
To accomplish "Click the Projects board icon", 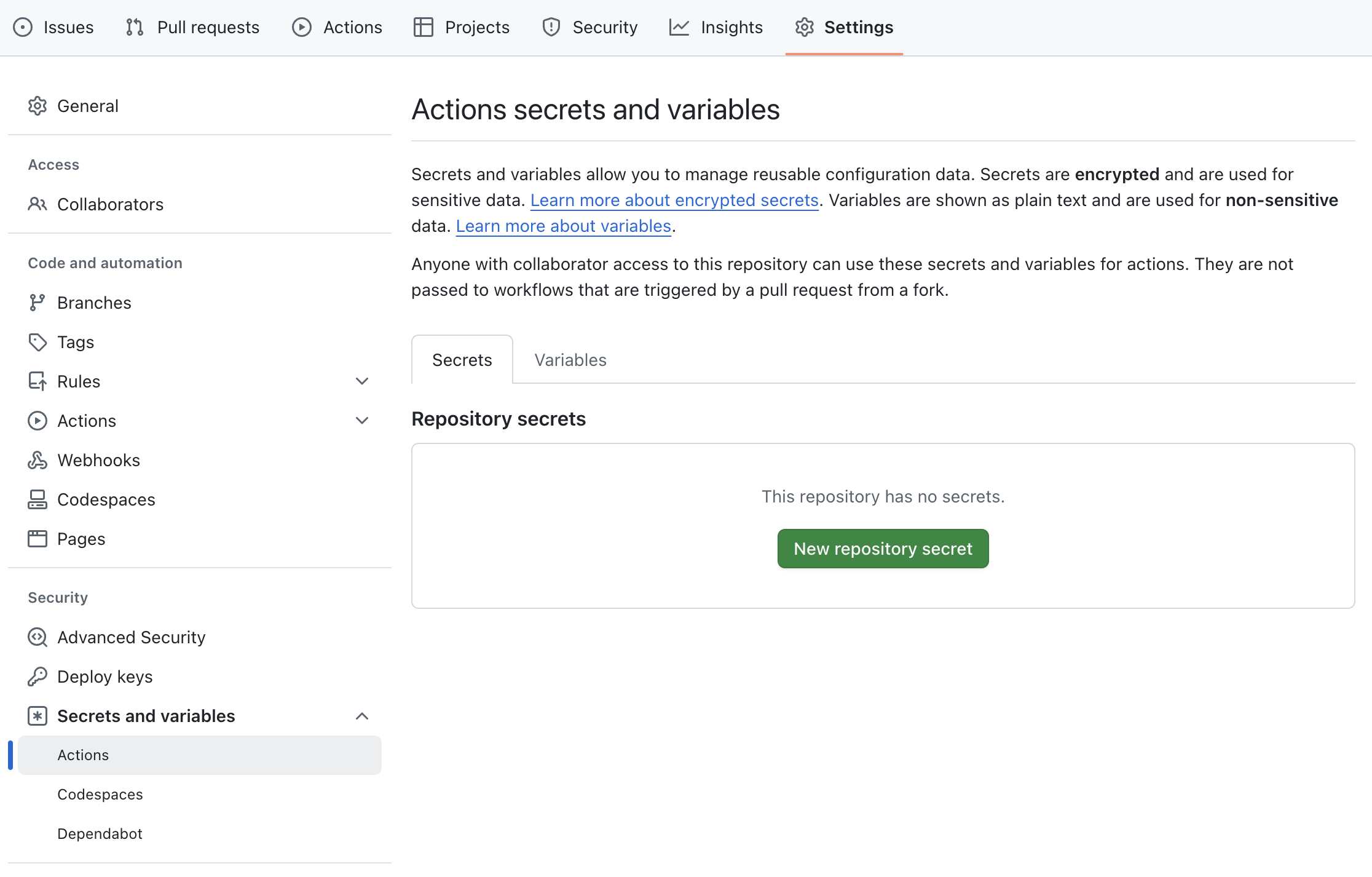I will pos(423,27).
